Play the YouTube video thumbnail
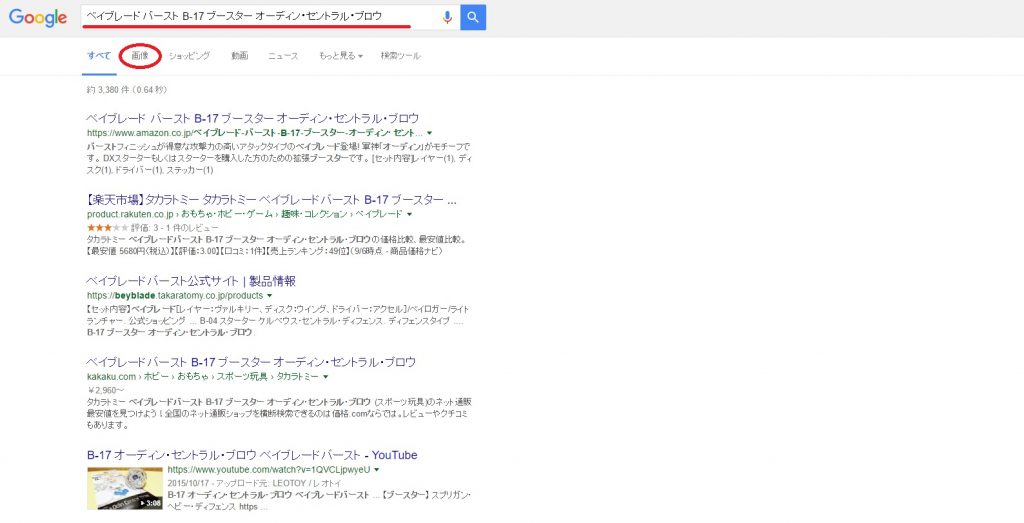The width and height of the screenshot is (1024, 523). (125, 488)
